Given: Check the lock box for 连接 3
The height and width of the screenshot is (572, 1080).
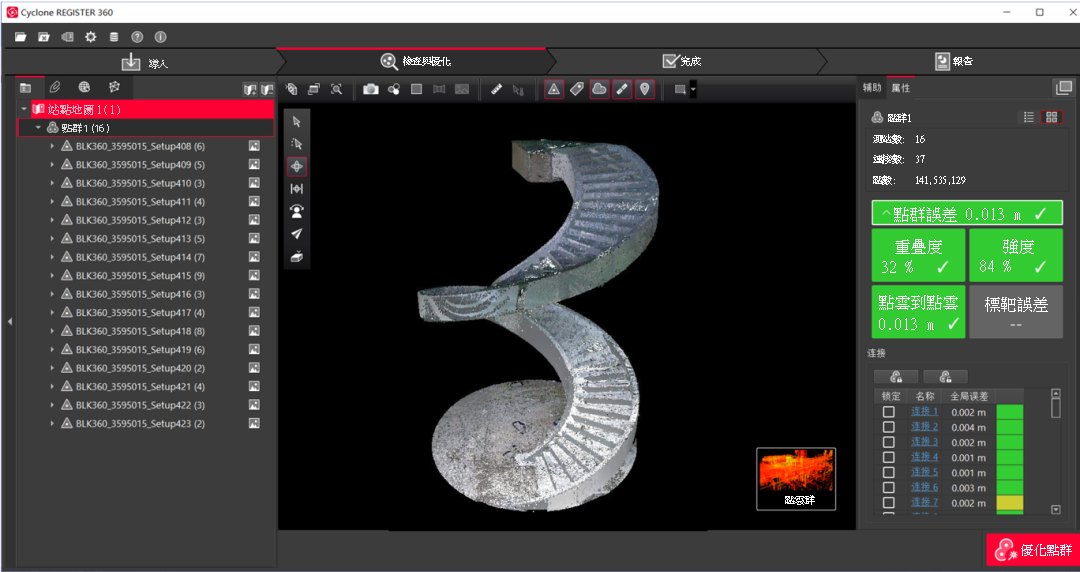Looking at the screenshot, I should click(x=889, y=442).
